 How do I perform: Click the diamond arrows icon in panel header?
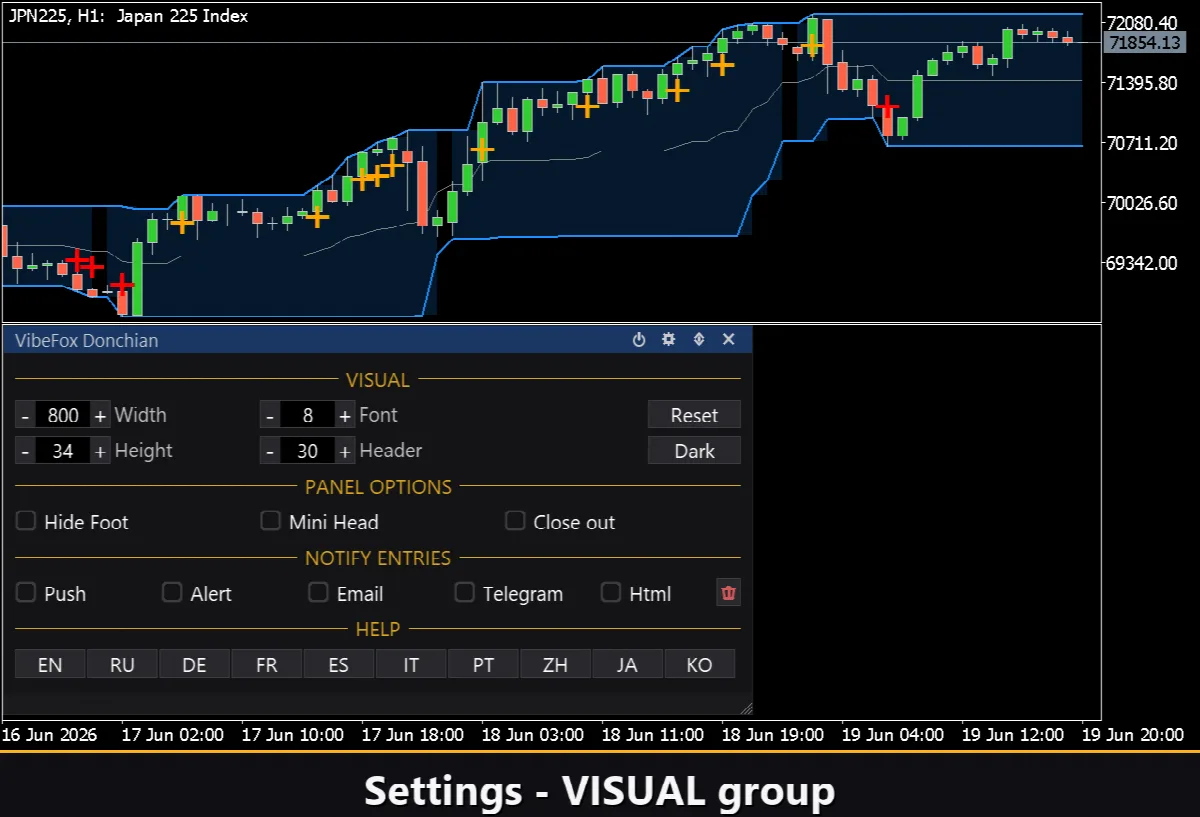pos(699,340)
